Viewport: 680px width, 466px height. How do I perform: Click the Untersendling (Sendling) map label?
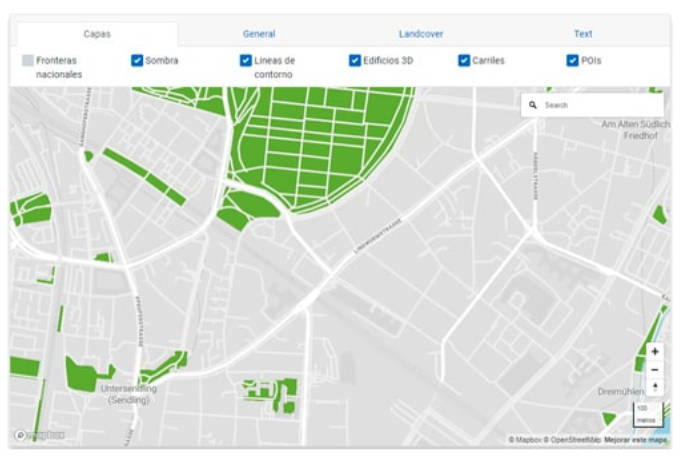128,394
